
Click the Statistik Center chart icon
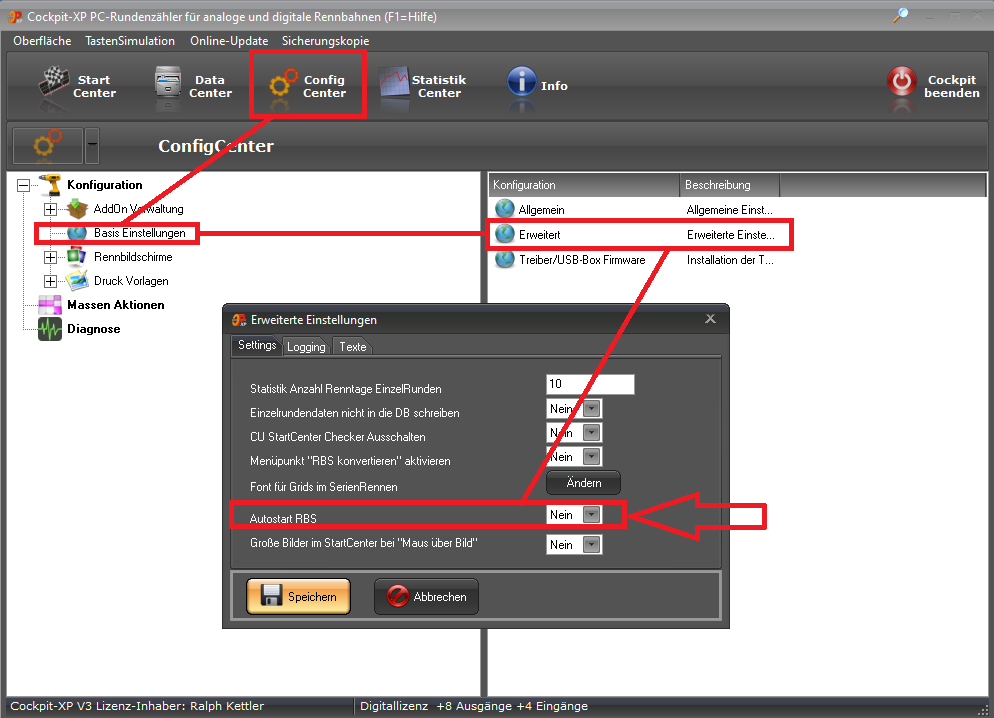coord(395,86)
